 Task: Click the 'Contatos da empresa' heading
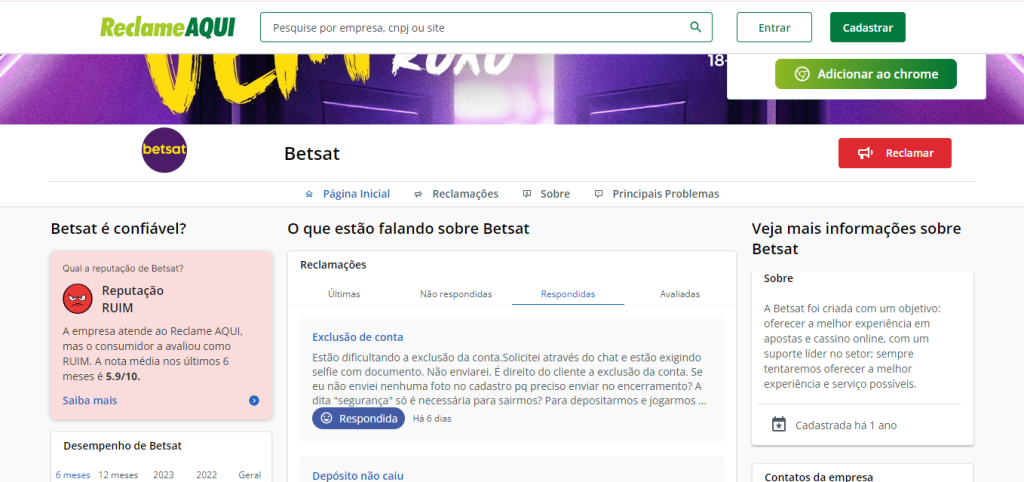click(x=818, y=477)
